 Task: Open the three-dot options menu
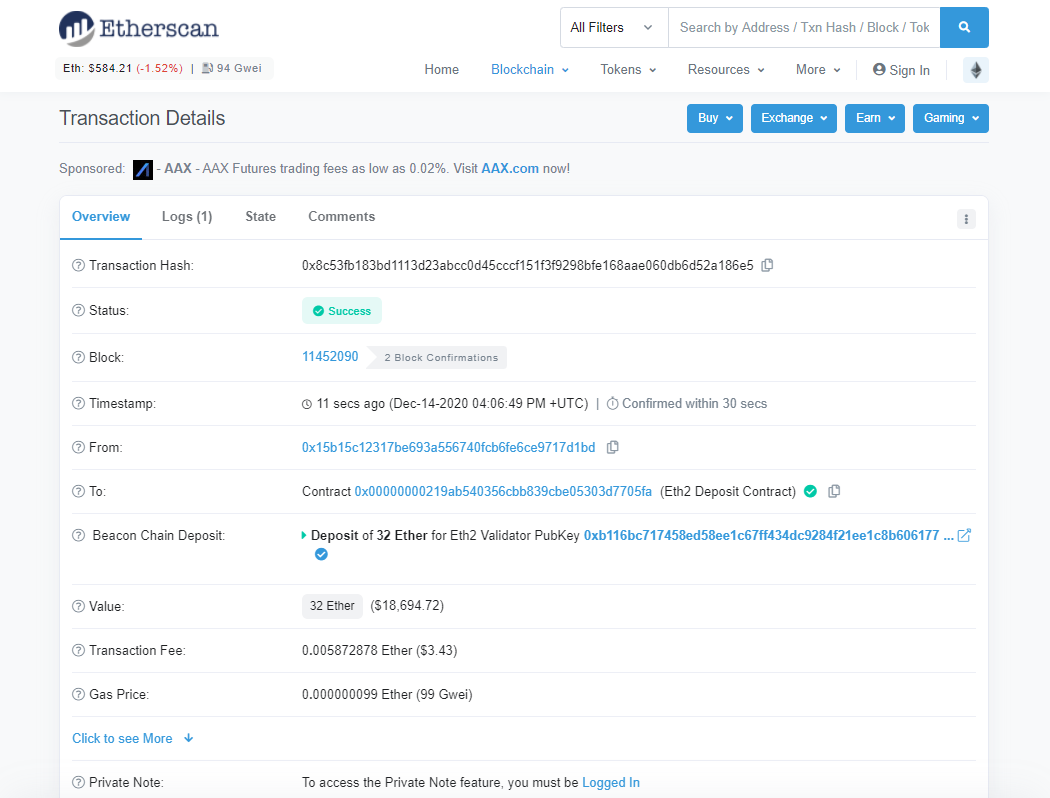point(965,219)
